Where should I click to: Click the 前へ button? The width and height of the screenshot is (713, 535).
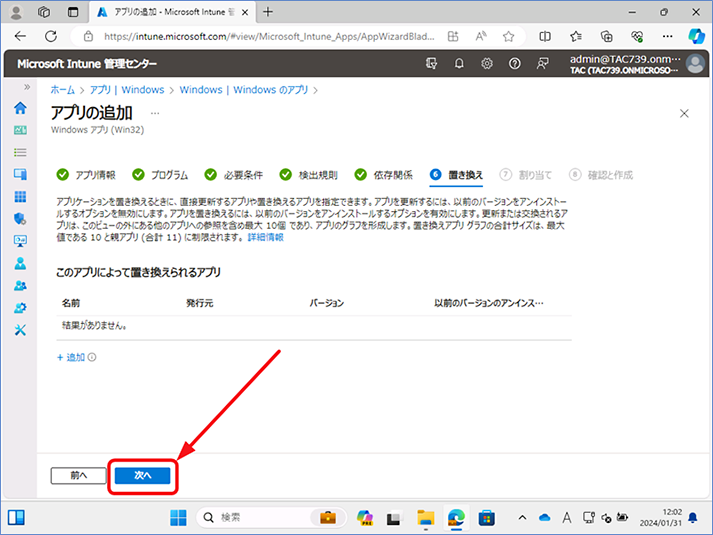(x=79, y=475)
